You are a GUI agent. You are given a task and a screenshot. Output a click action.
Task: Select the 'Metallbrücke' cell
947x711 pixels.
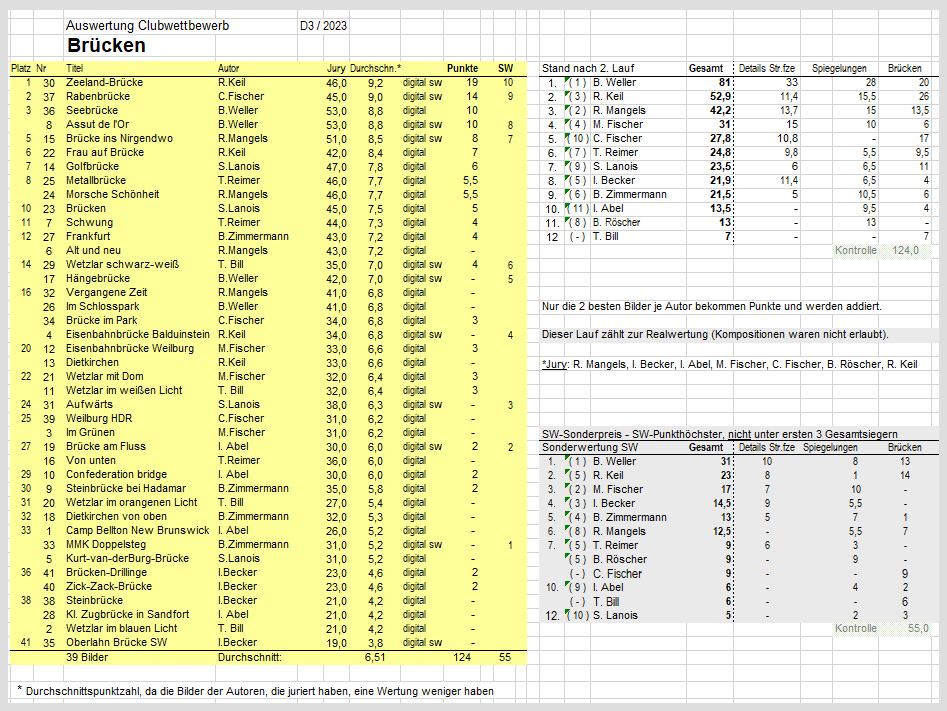[x=96, y=180]
